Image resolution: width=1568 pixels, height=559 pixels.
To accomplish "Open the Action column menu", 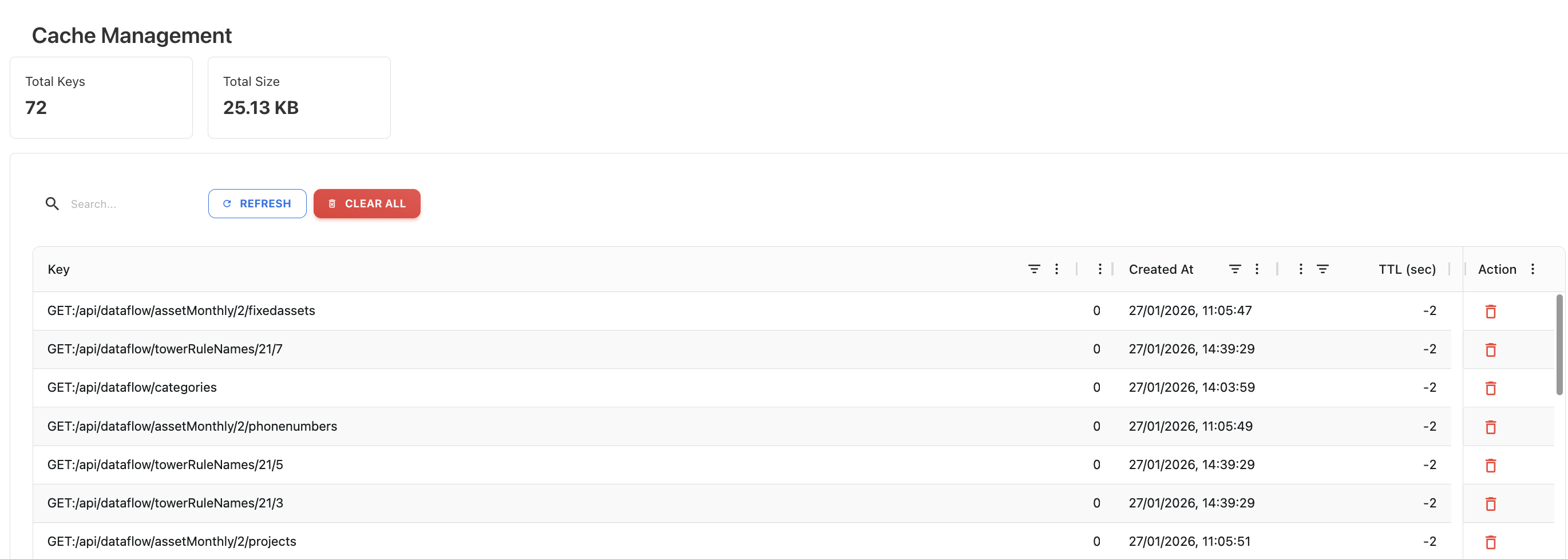I will (x=1532, y=269).
